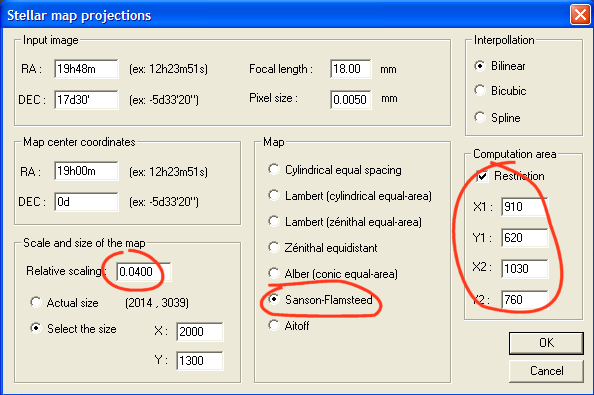Close the Stellar map projections dialog

point(580,15)
